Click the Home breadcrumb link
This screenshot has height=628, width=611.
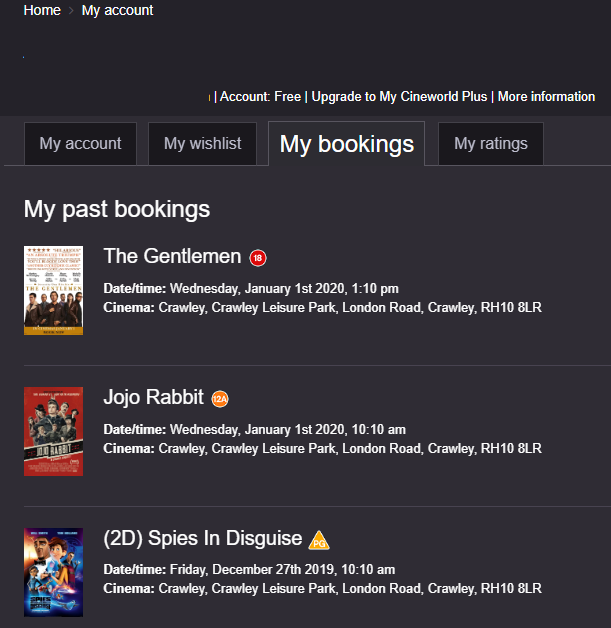pyautogui.click(x=42, y=10)
